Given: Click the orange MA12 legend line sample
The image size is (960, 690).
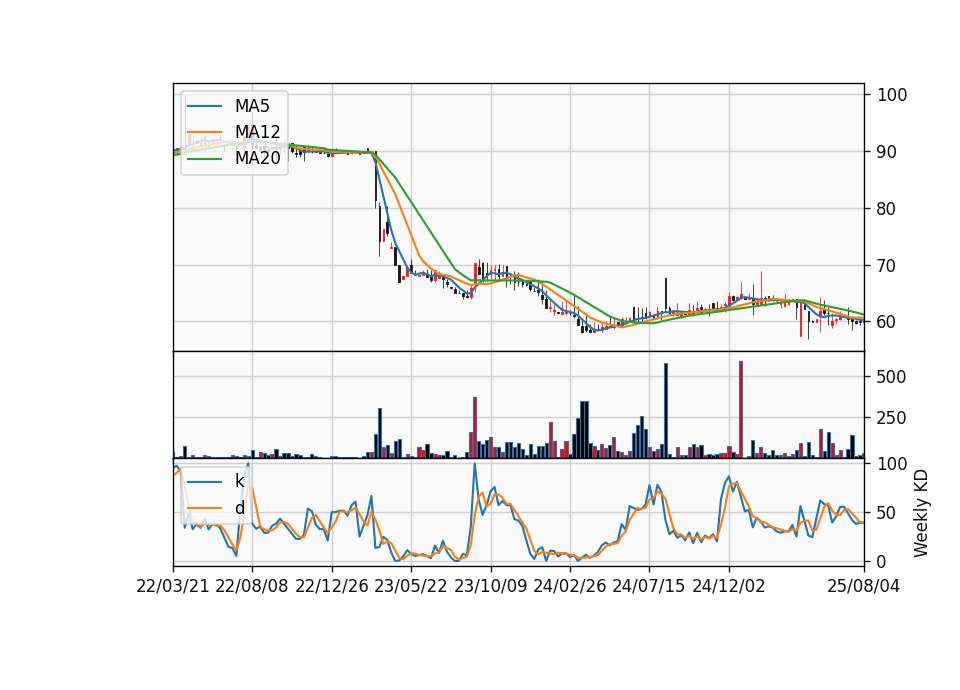Looking at the screenshot, I should [x=204, y=132].
